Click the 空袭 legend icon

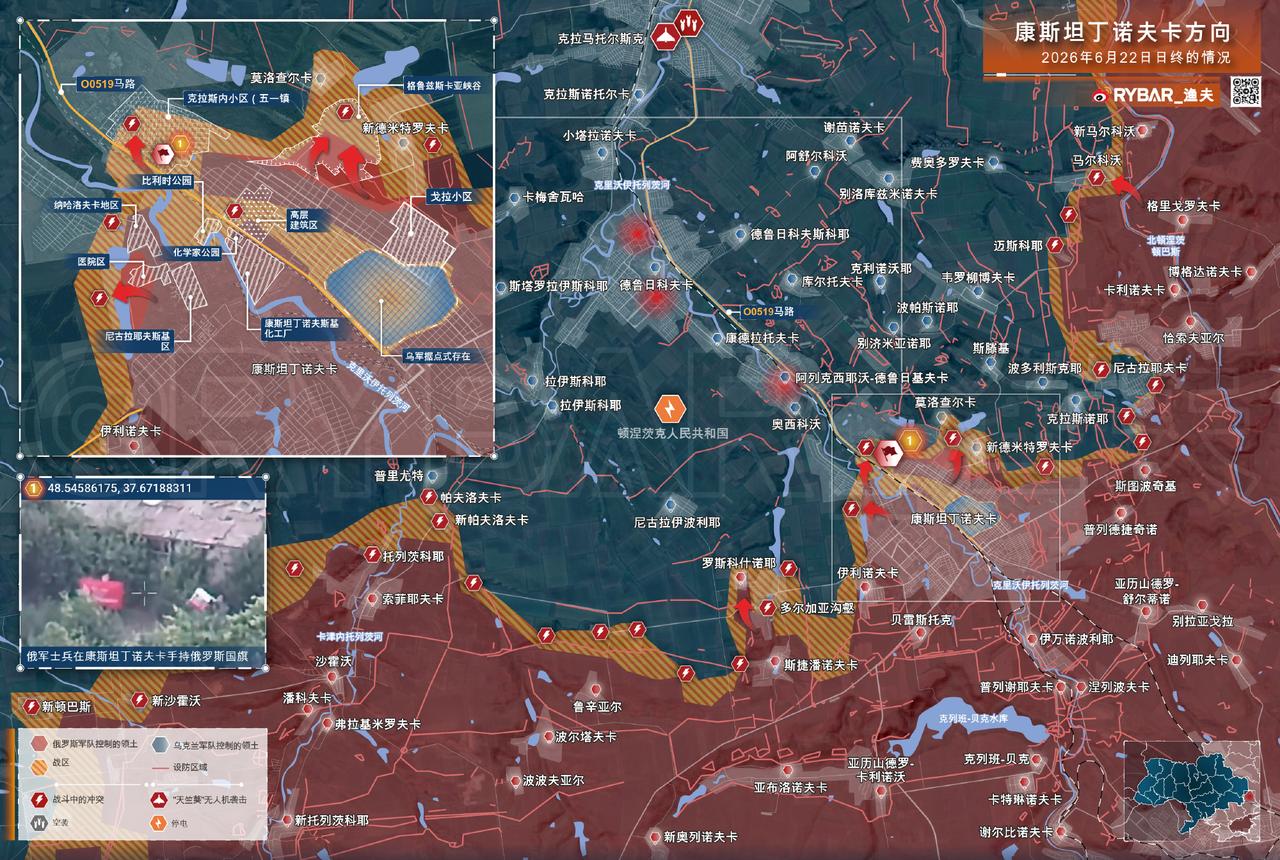click(x=38, y=824)
